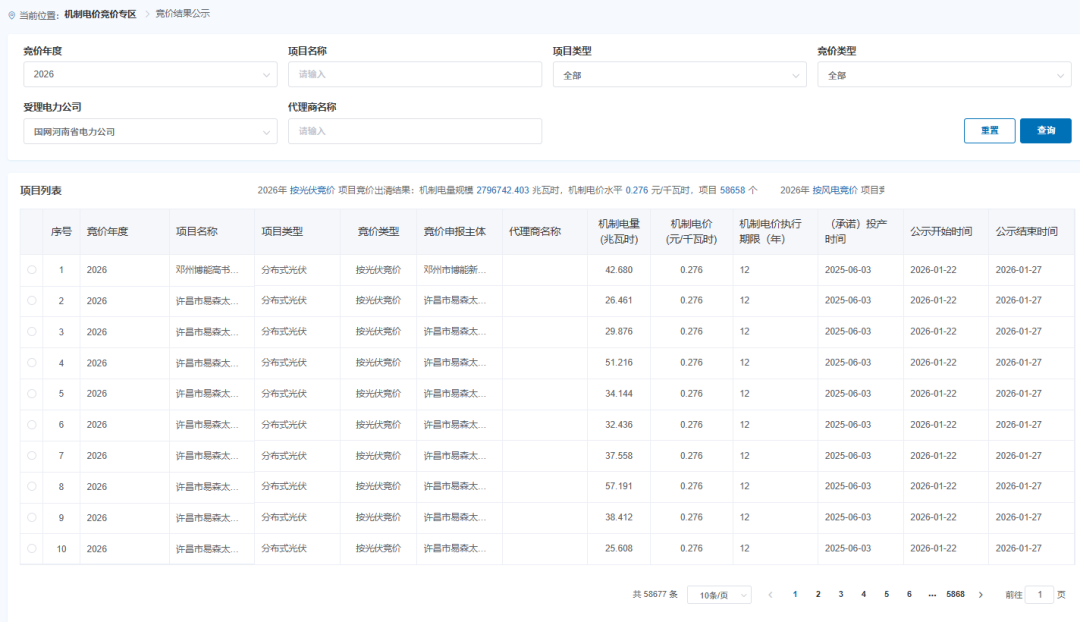This screenshot has height=622, width=1080.
Task: Select the radio button for row 5
Action: tap(31, 393)
